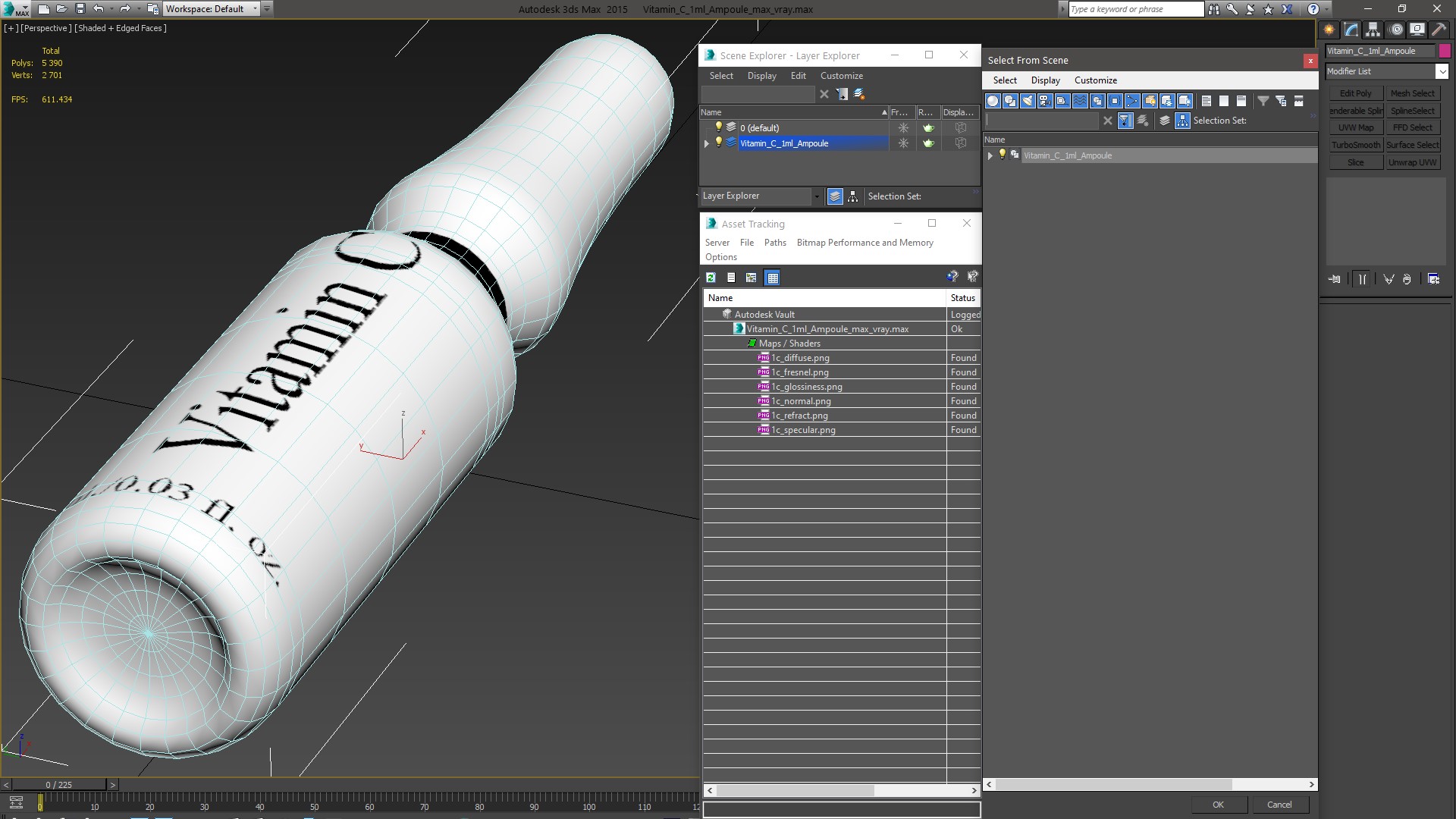The image size is (1456, 819).
Task: Click Sort by Hierarchy icon in Layer Explorer
Action: pyautogui.click(x=853, y=196)
